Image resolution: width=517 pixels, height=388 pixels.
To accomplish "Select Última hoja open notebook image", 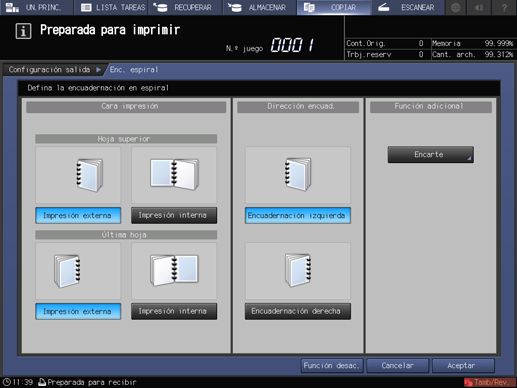I will point(174,271).
